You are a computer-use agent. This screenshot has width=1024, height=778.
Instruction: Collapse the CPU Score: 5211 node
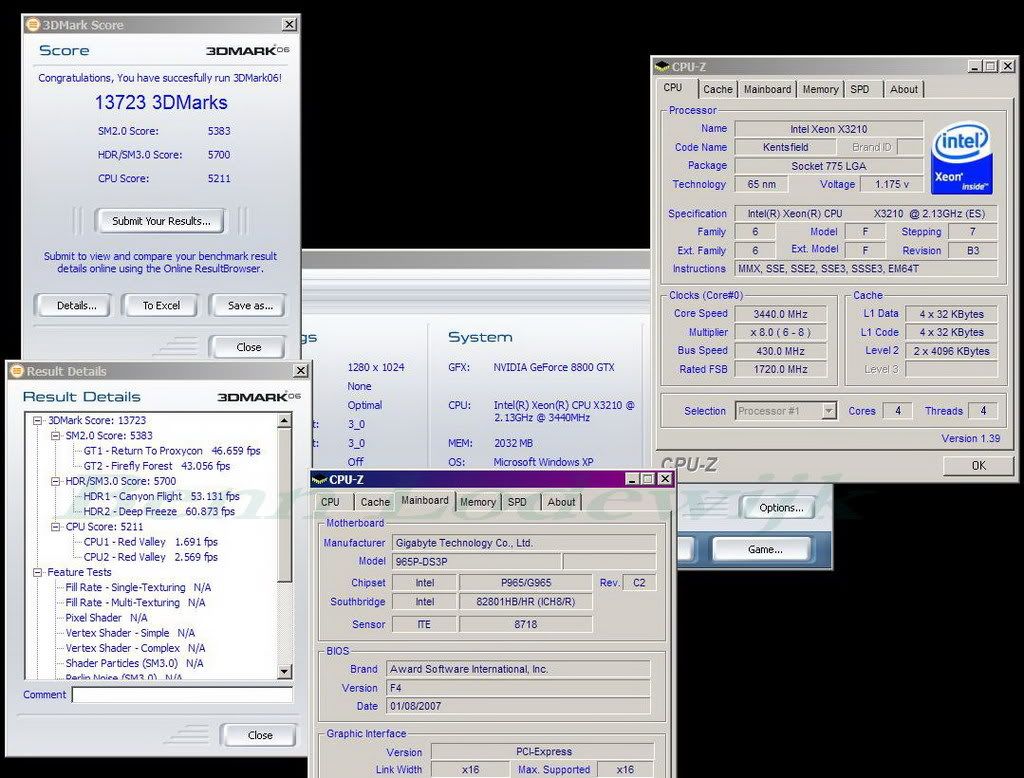click(x=56, y=527)
